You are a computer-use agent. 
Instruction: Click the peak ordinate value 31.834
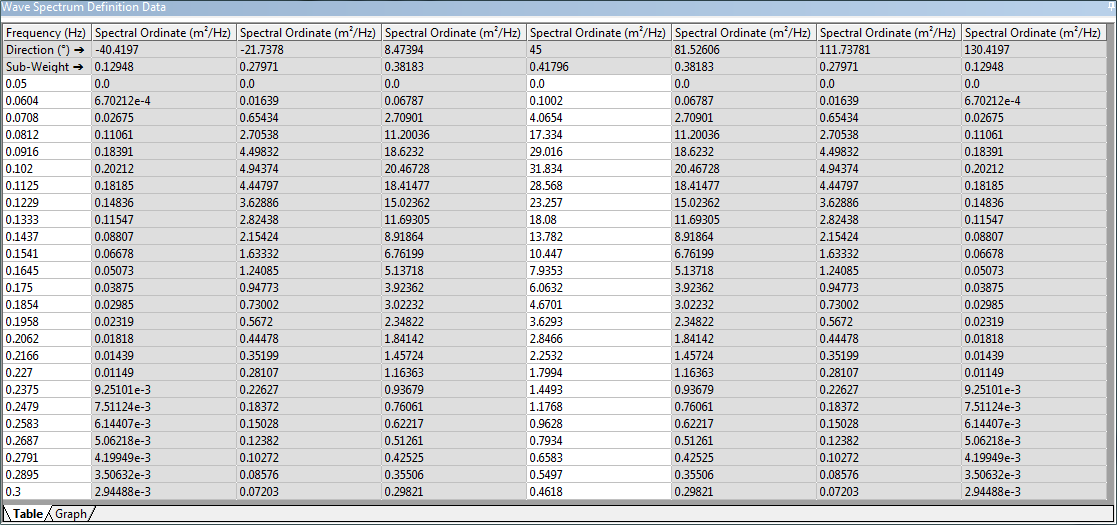598,169
